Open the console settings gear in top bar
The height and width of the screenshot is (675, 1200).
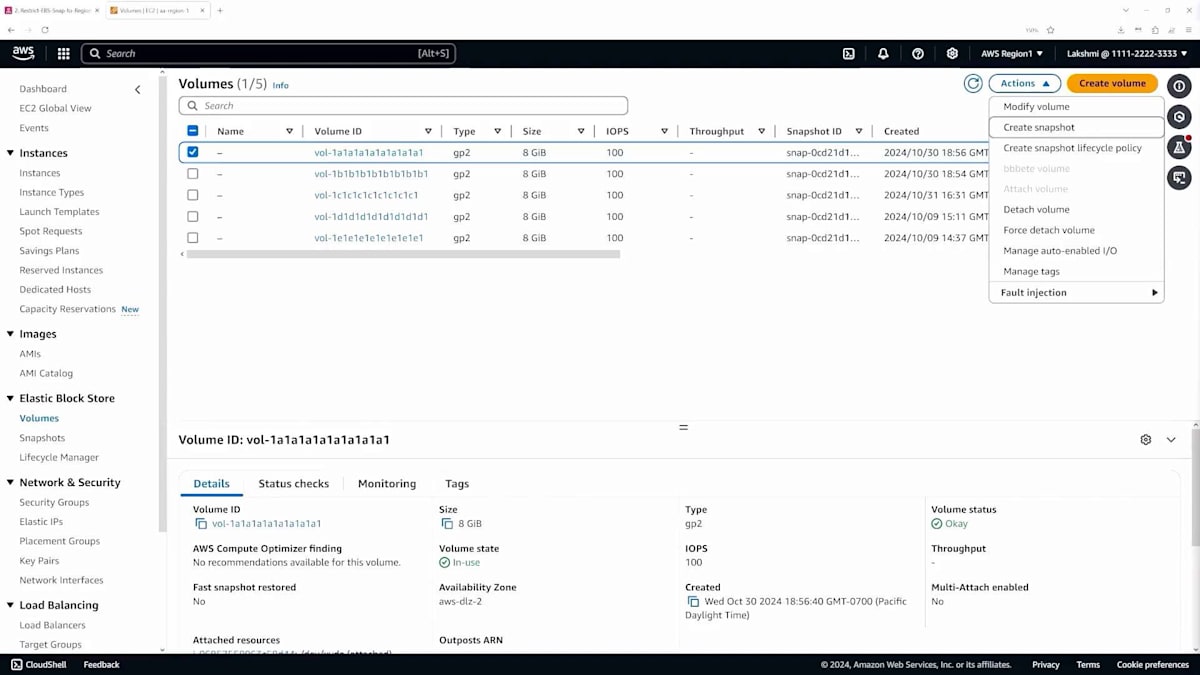tap(952, 54)
